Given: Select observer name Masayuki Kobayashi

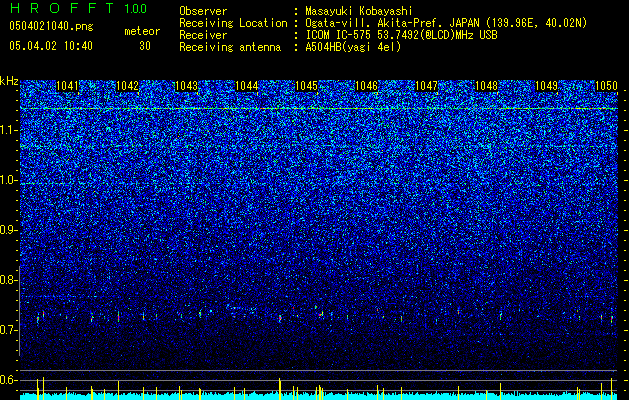Looking at the screenshot, I should coord(358,11).
